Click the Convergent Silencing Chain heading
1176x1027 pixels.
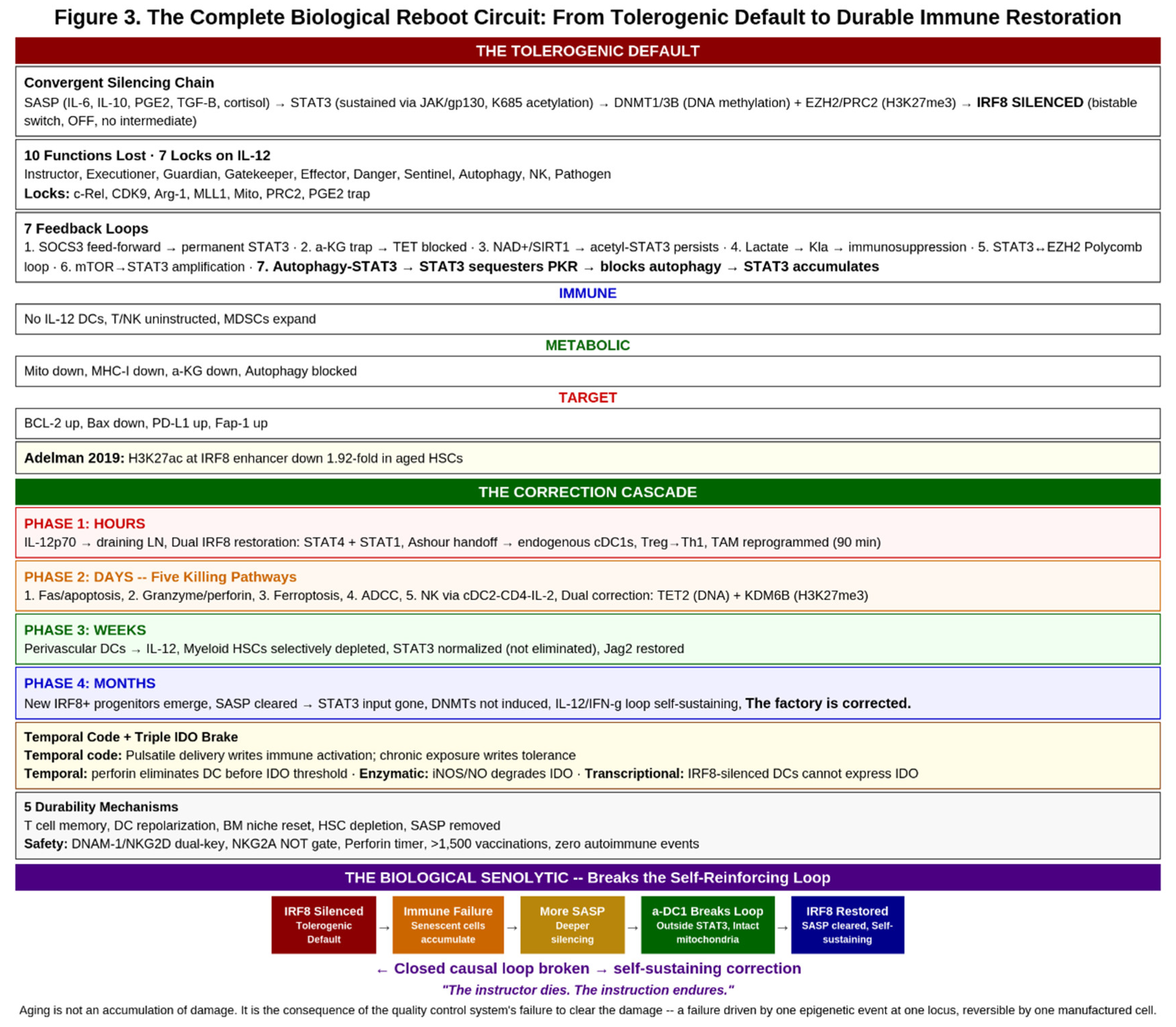pos(119,82)
